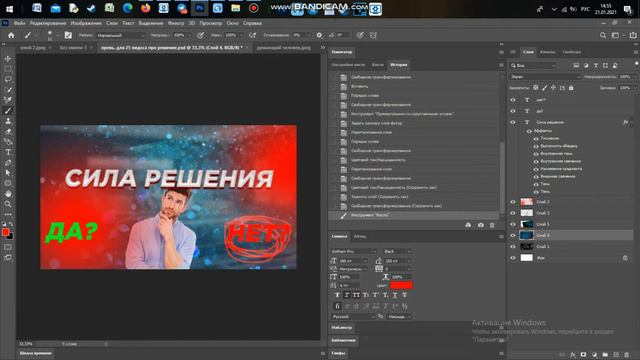Screen dimensions: 640x360
Task: Open the layer blending mode dropdown
Action: tap(544, 77)
